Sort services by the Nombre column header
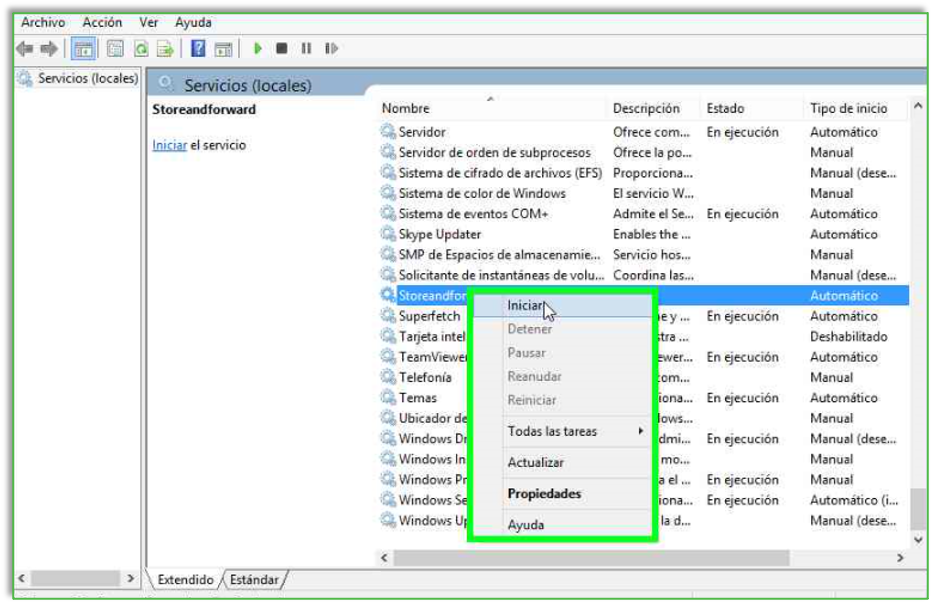Screen dimensions: 934x604 tap(406, 108)
